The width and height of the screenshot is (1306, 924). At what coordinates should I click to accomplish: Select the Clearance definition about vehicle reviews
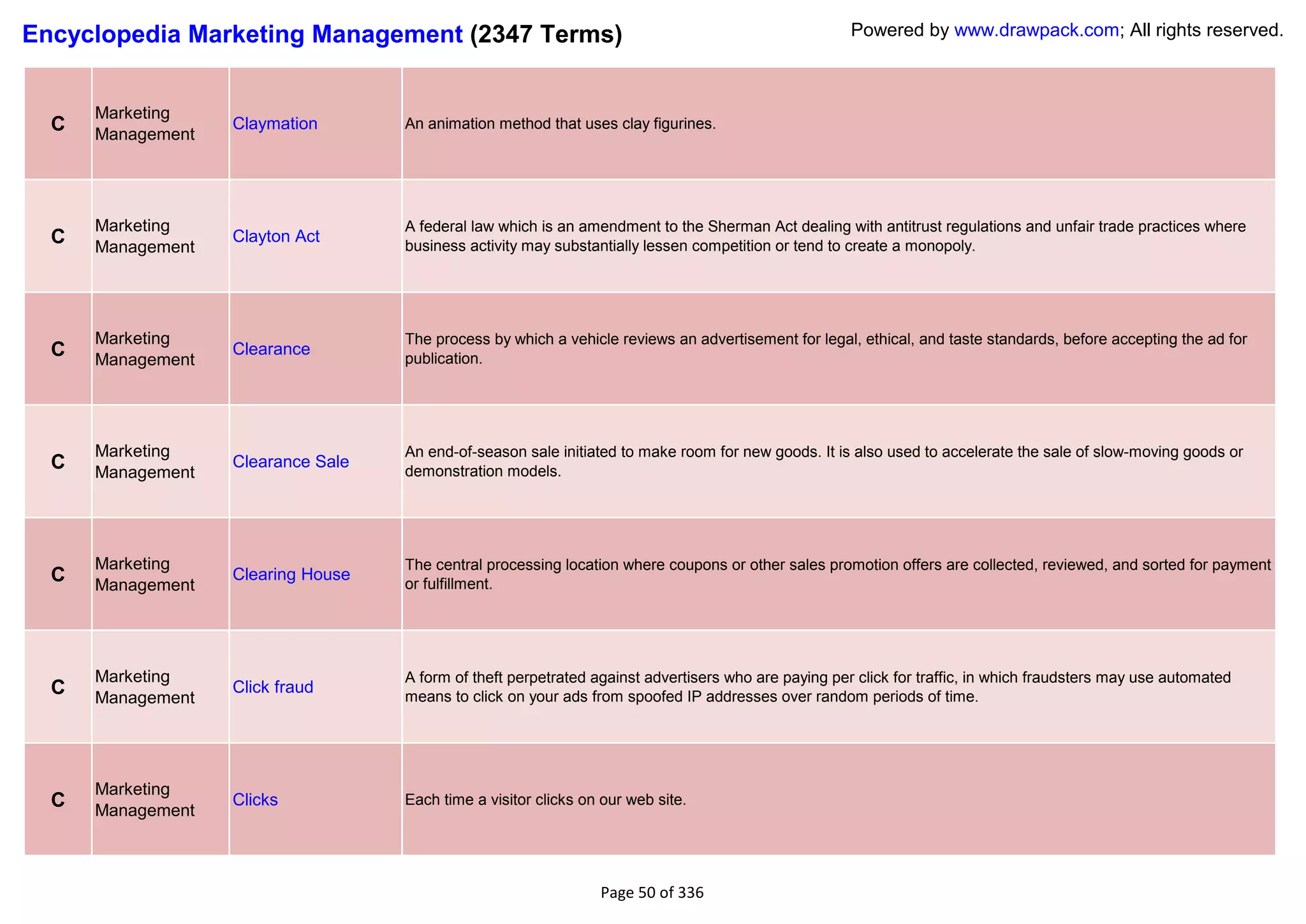826,349
